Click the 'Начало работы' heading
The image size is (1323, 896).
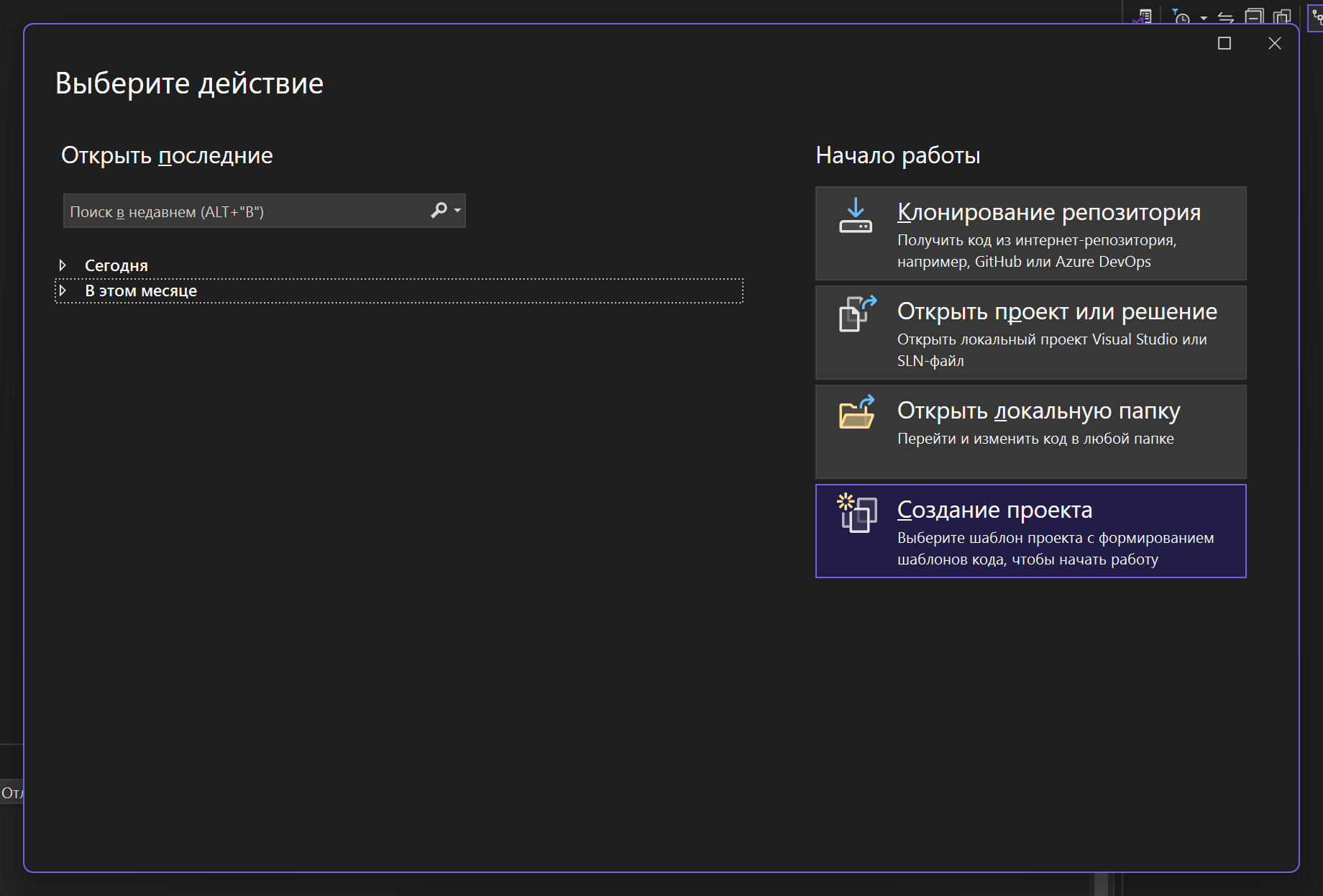click(898, 155)
